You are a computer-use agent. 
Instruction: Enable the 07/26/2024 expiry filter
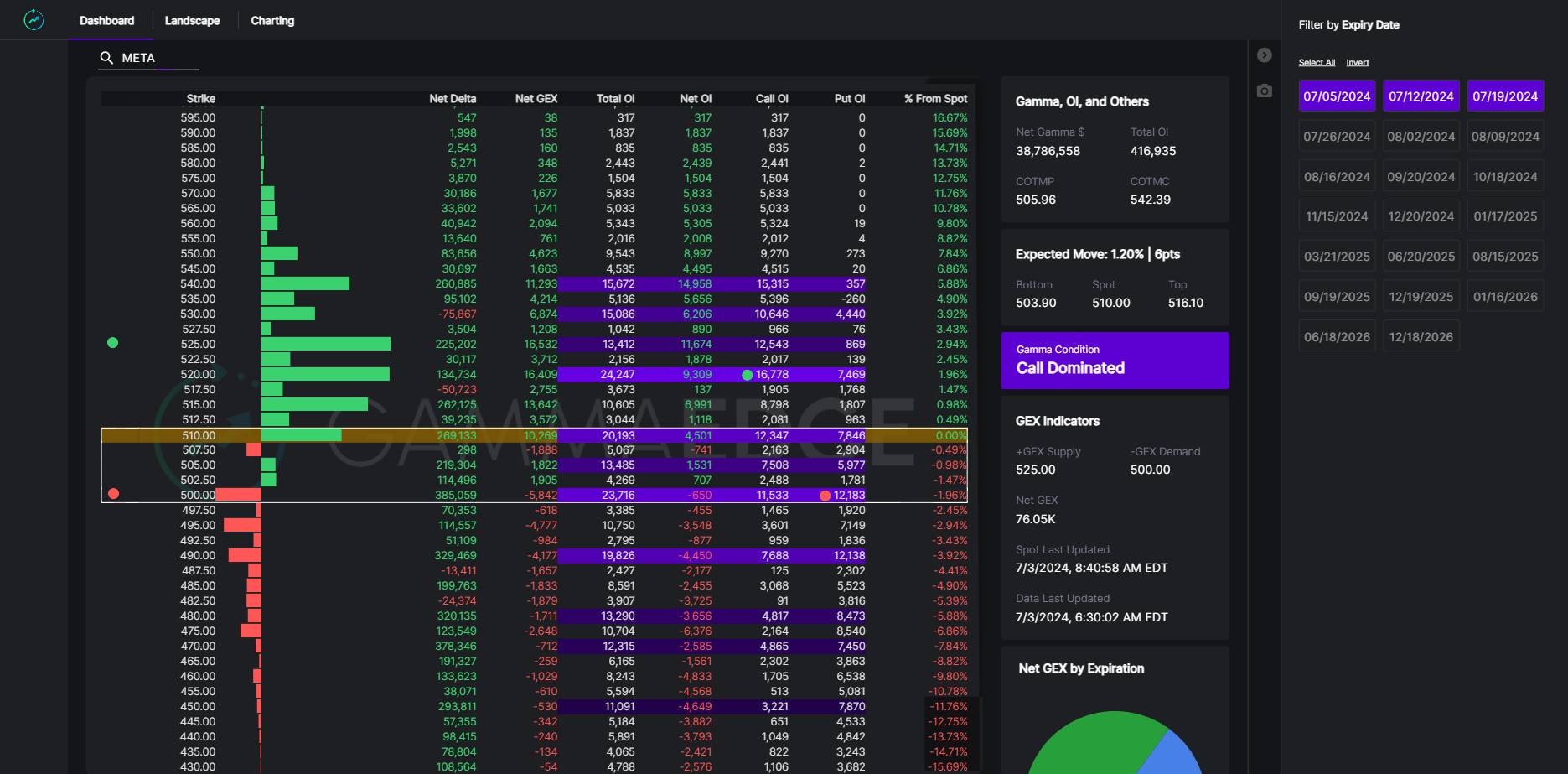pos(1337,136)
